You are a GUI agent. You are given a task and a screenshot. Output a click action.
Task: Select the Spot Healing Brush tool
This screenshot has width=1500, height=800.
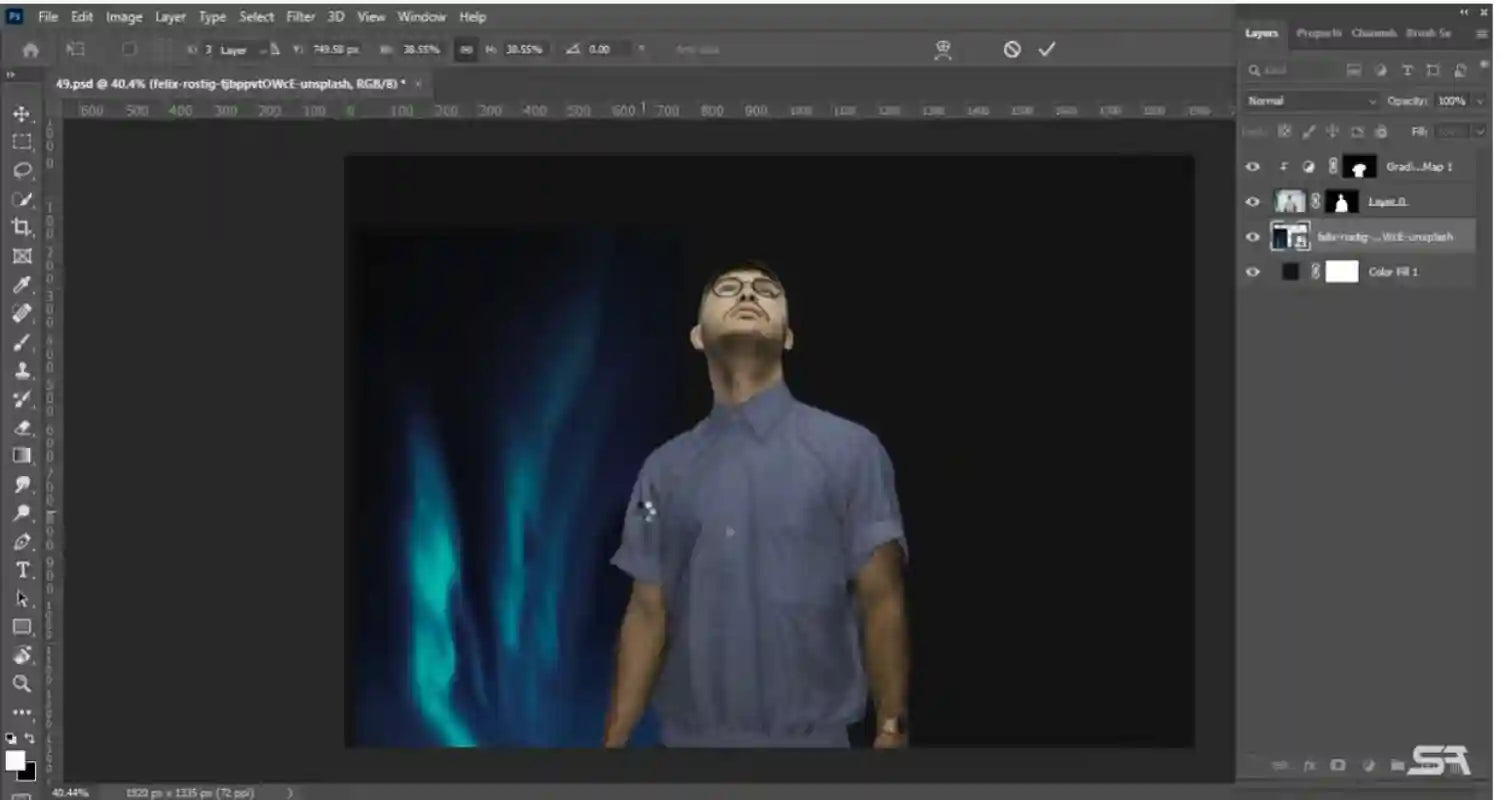click(21, 313)
